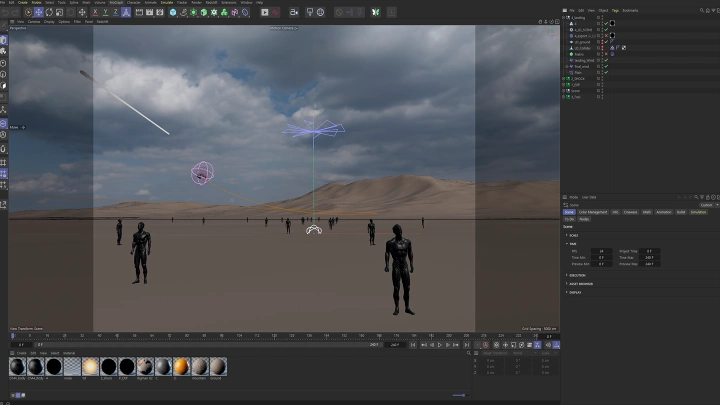This screenshot has width=720, height=405.
Task: Open the Simulate menu in the menu bar
Action: [x=166, y=3]
